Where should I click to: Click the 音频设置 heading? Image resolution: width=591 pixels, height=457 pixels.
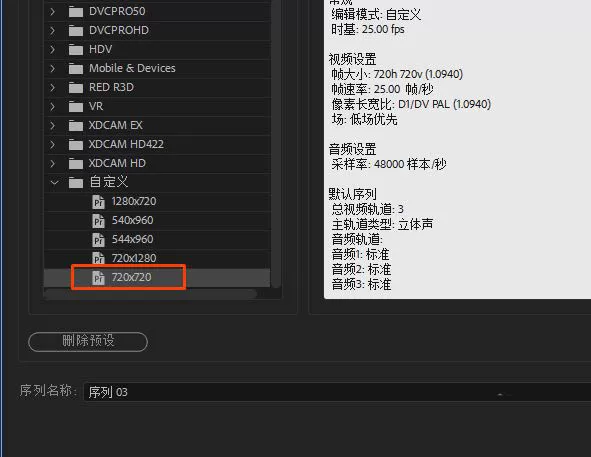click(352, 149)
